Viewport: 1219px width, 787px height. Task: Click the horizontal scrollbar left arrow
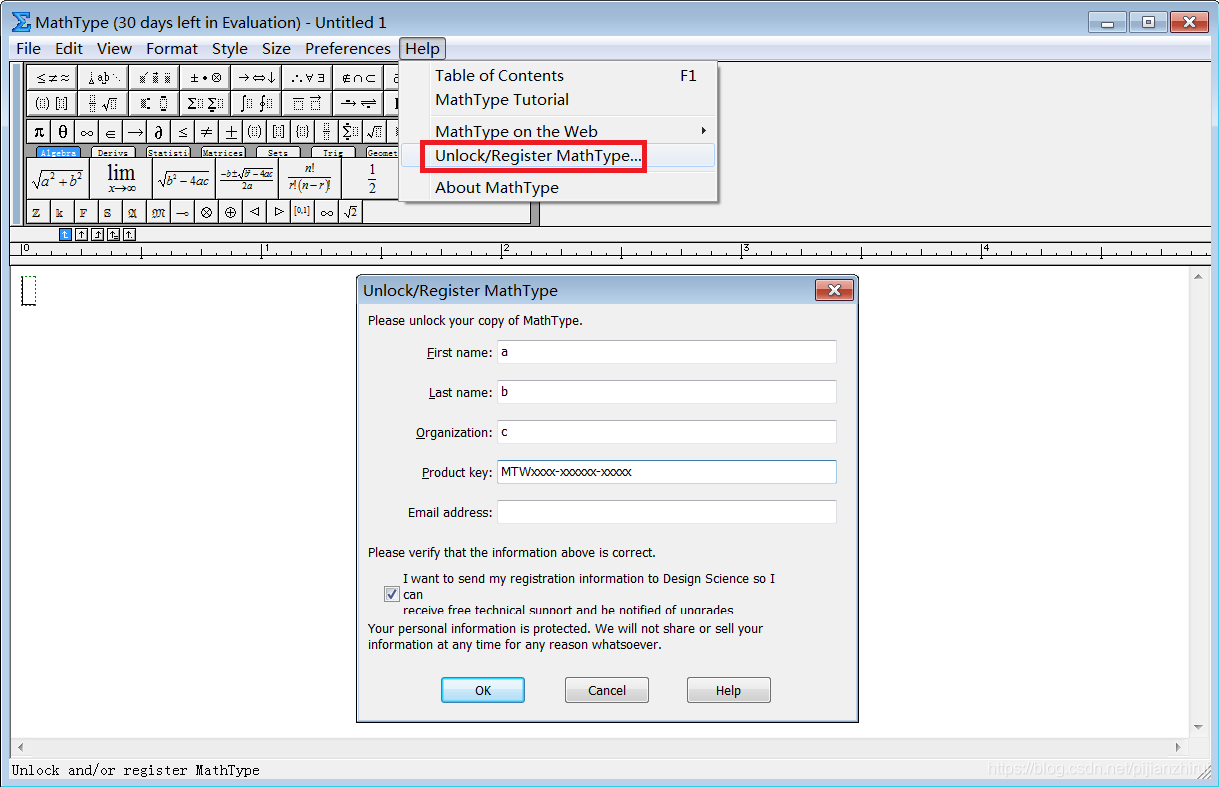(20, 747)
